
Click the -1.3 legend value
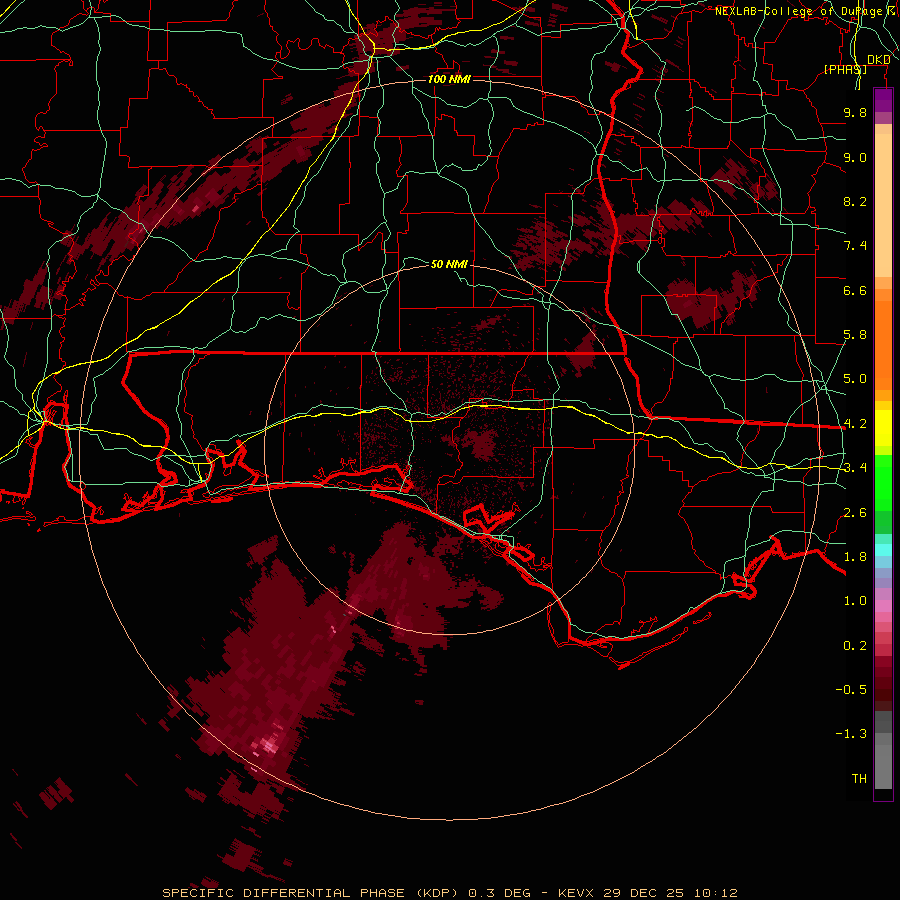coord(851,734)
